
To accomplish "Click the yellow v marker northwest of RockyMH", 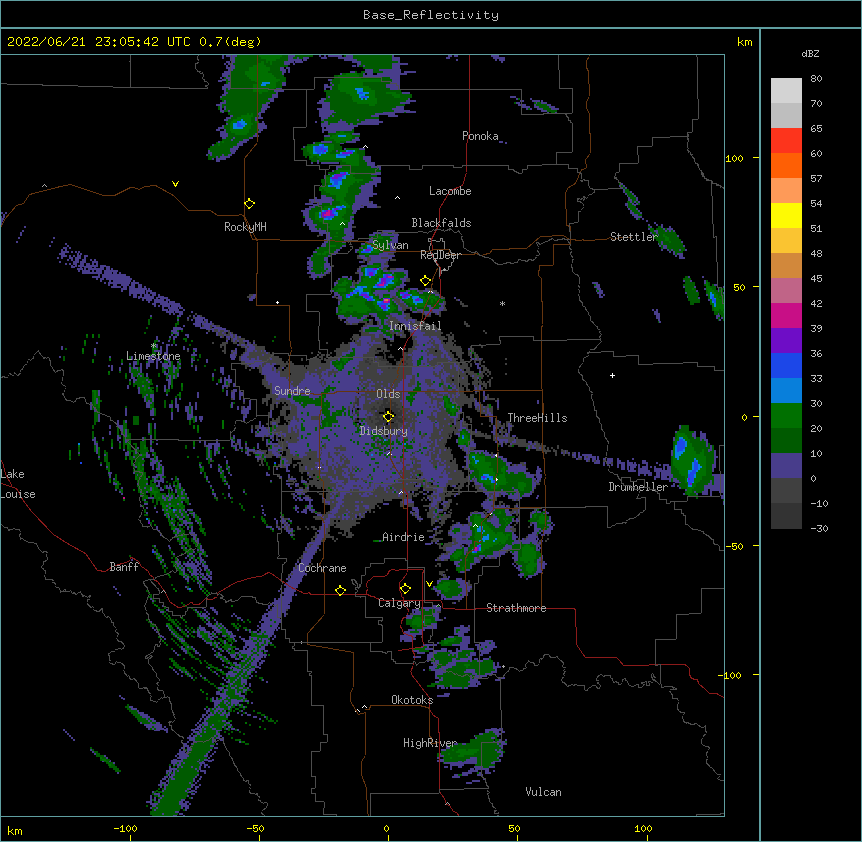I will pos(175,184).
